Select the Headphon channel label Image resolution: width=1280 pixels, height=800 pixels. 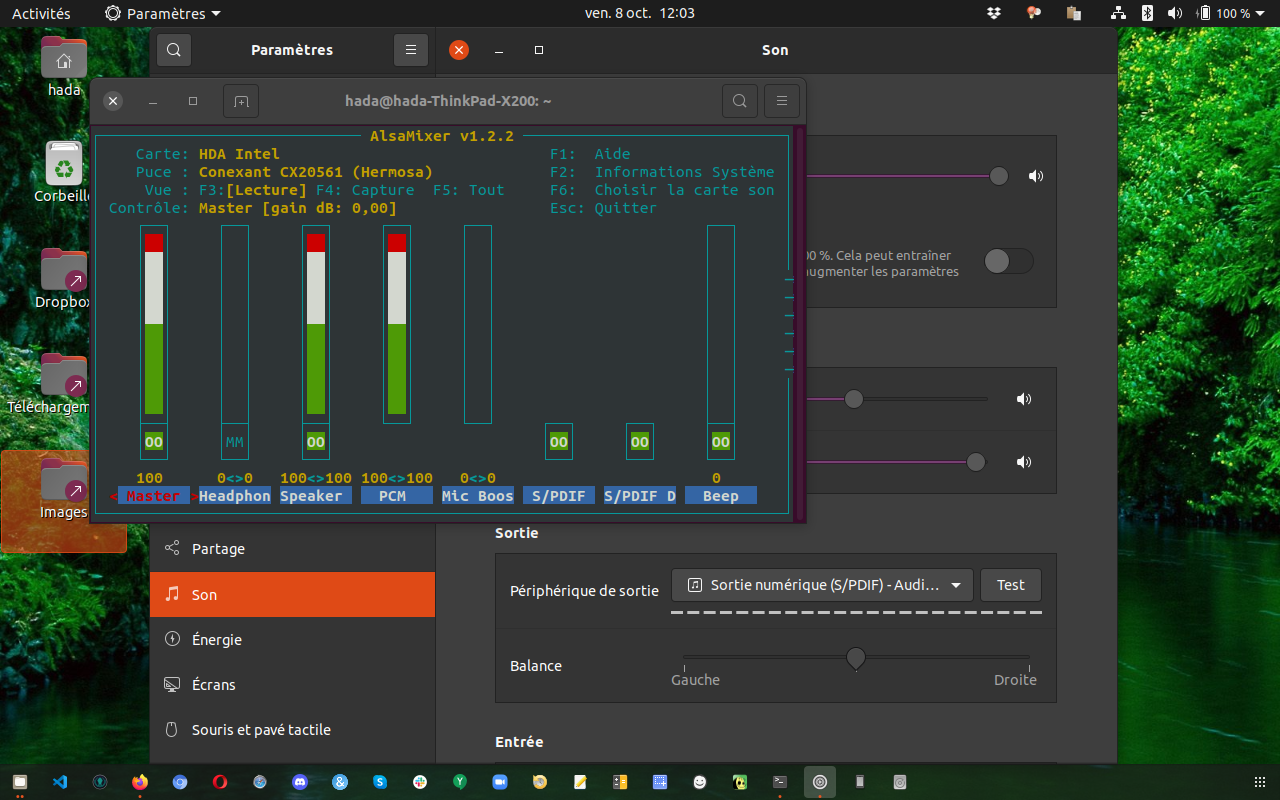click(235, 496)
